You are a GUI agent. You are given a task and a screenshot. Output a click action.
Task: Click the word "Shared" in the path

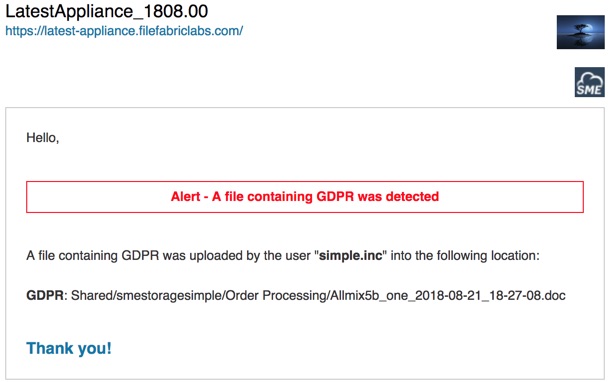(x=91, y=295)
